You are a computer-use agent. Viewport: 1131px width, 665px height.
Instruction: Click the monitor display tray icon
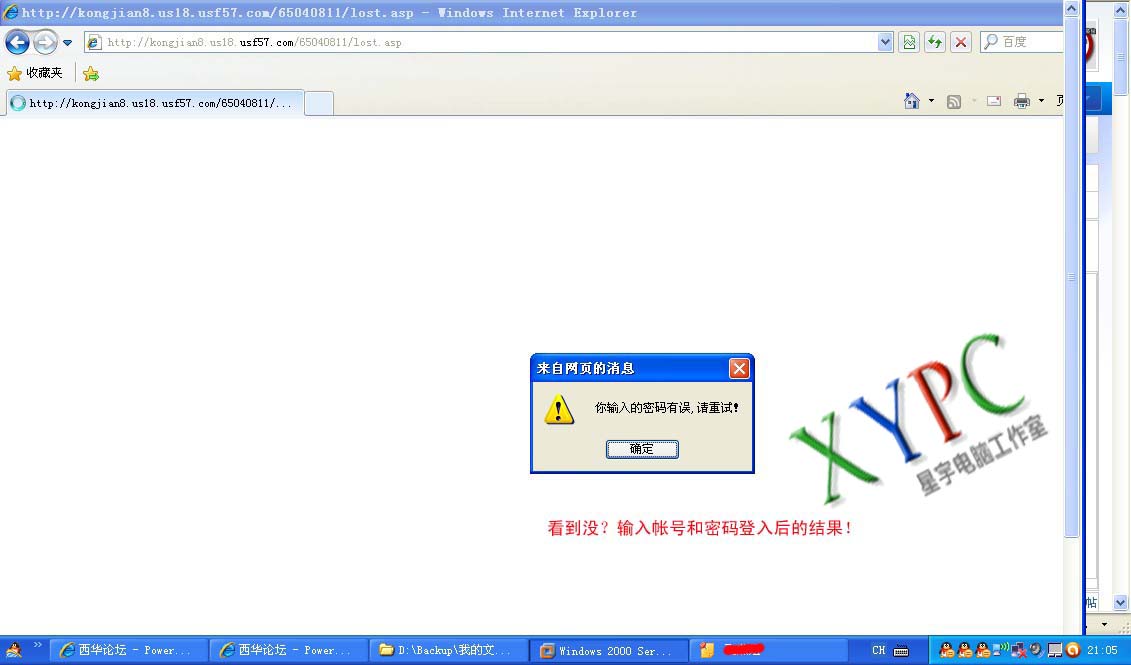1055,651
